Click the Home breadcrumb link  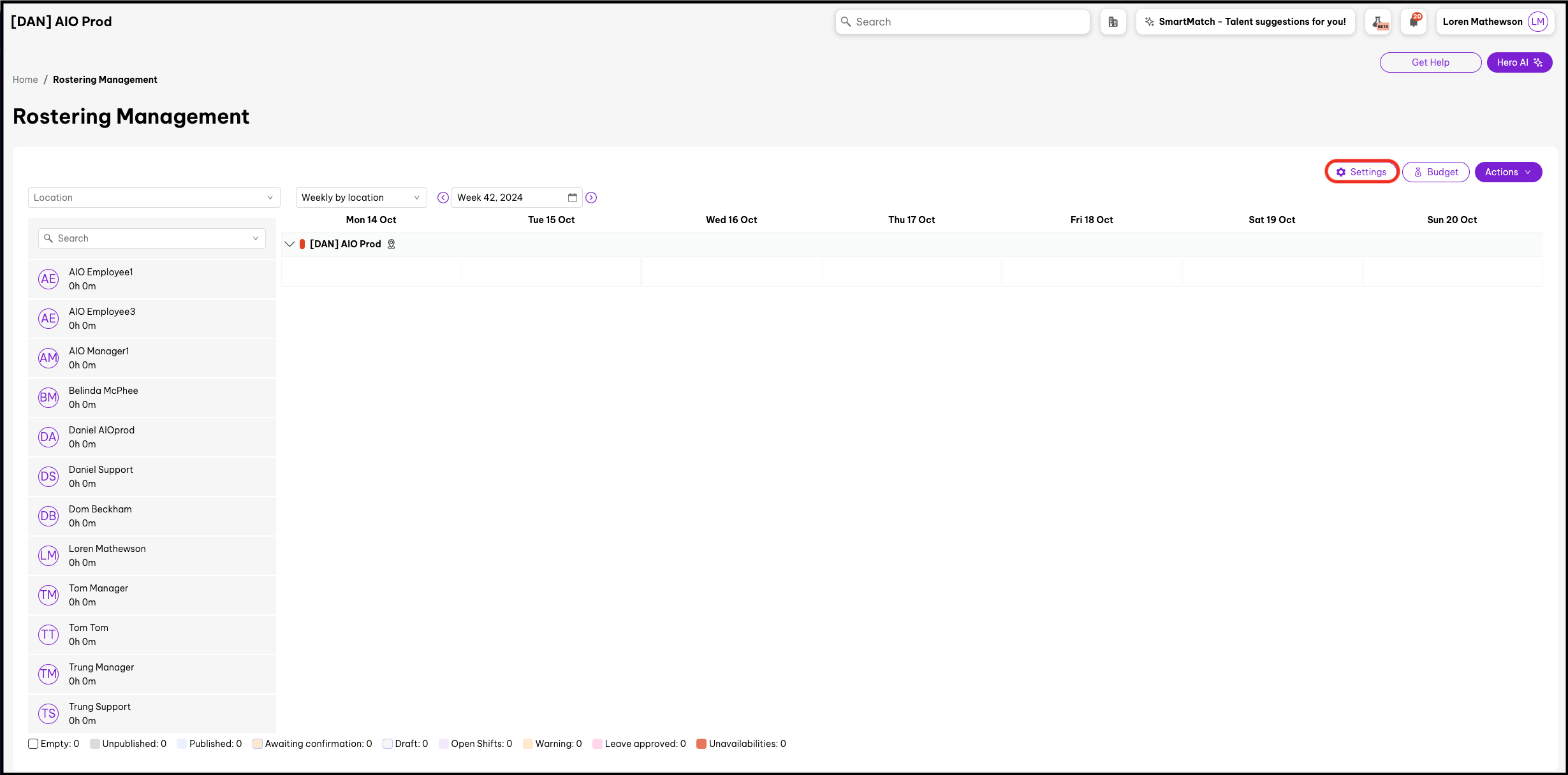(26, 80)
